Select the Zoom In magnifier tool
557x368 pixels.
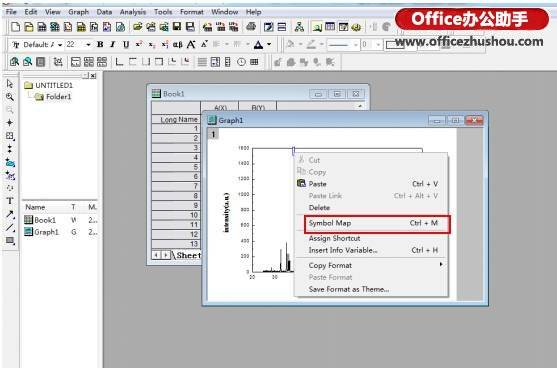pyautogui.click(x=10, y=97)
